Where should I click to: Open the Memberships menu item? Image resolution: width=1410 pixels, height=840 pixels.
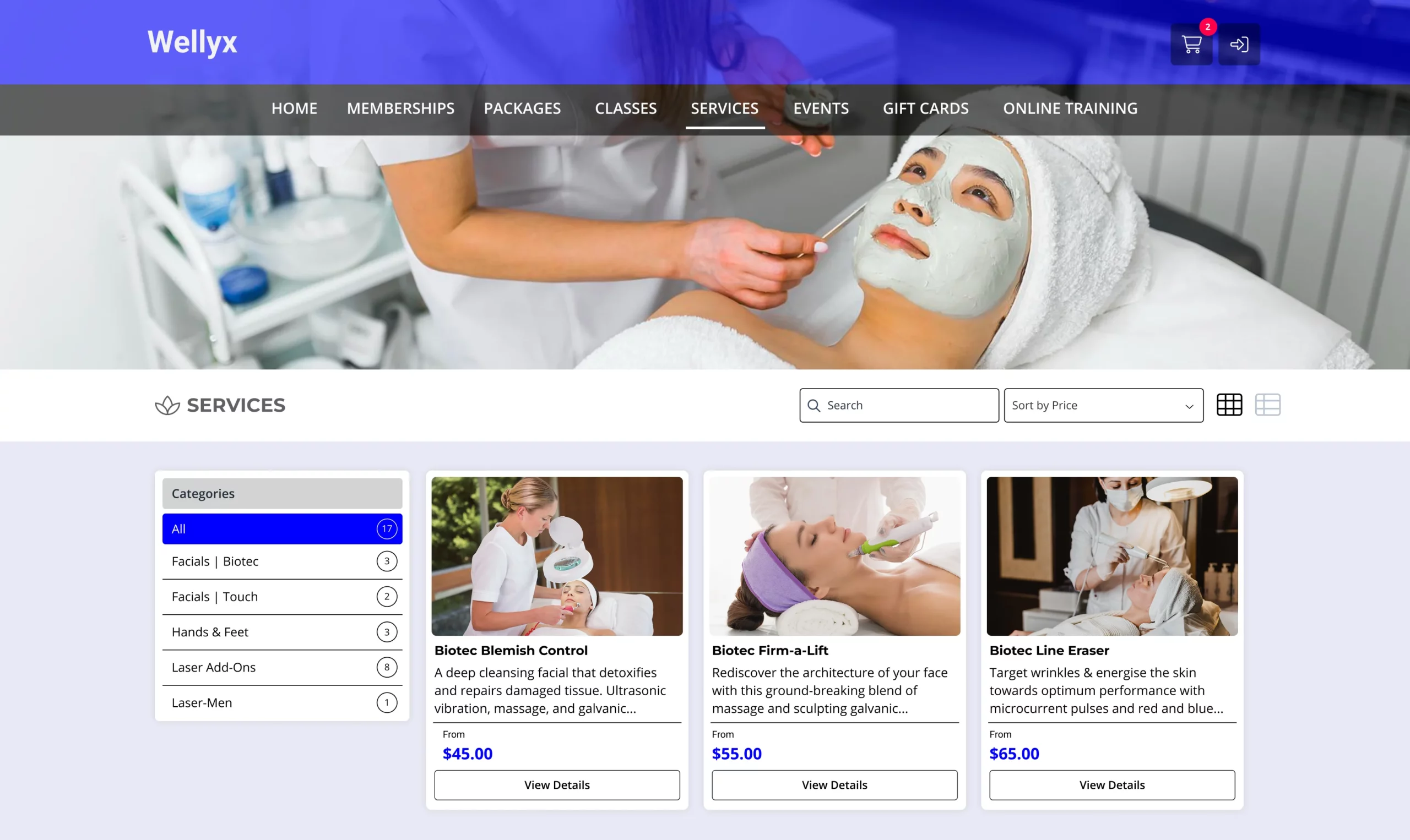point(400,108)
